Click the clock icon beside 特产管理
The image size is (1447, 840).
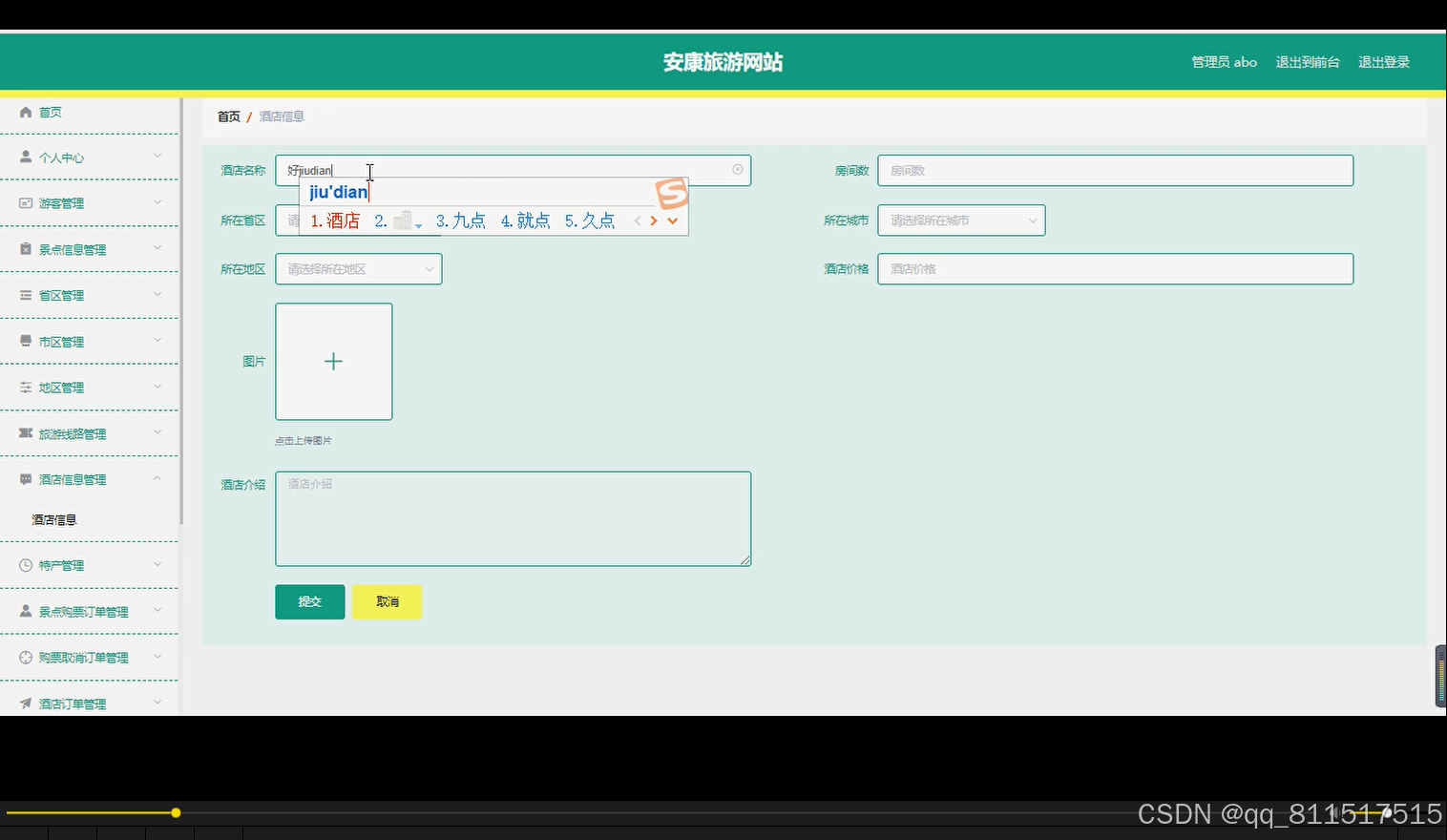click(x=26, y=565)
